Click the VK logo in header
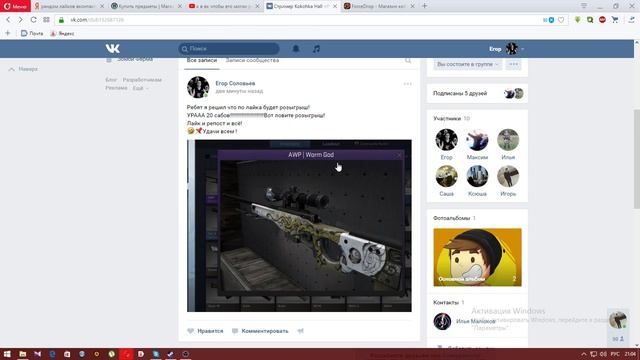This screenshot has height=360, width=640. [x=112, y=49]
